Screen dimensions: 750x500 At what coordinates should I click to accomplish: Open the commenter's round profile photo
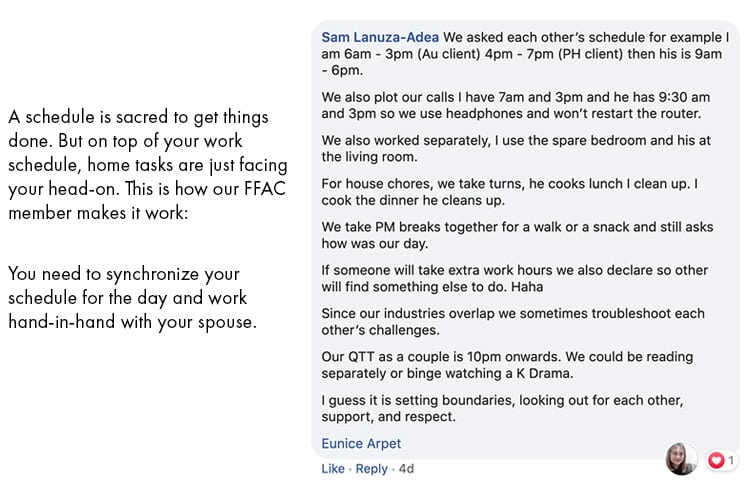pyautogui.click(x=681, y=458)
